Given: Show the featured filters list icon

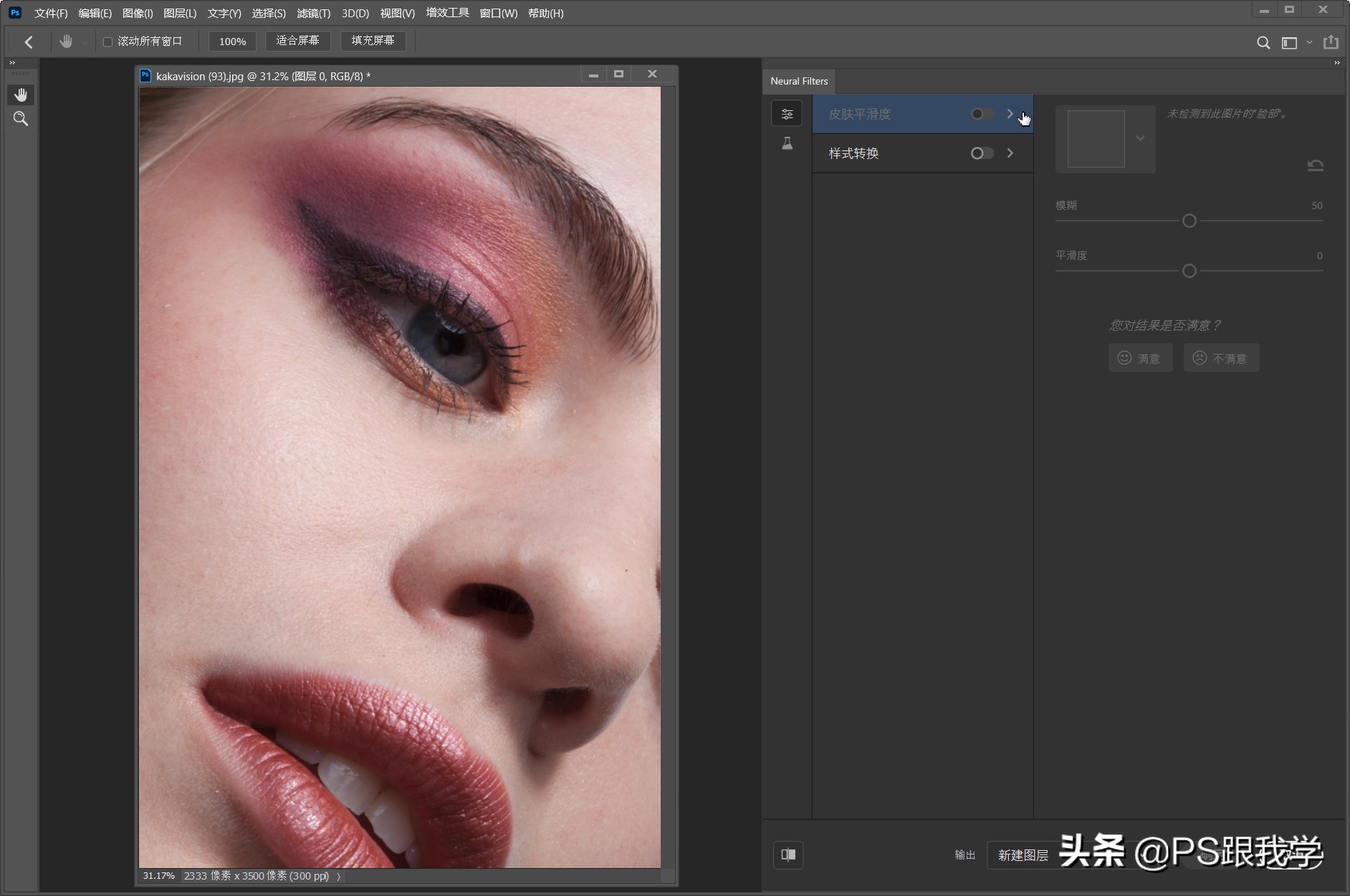Looking at the screenshot, I should pyautogui.click(x=787, y=114).
